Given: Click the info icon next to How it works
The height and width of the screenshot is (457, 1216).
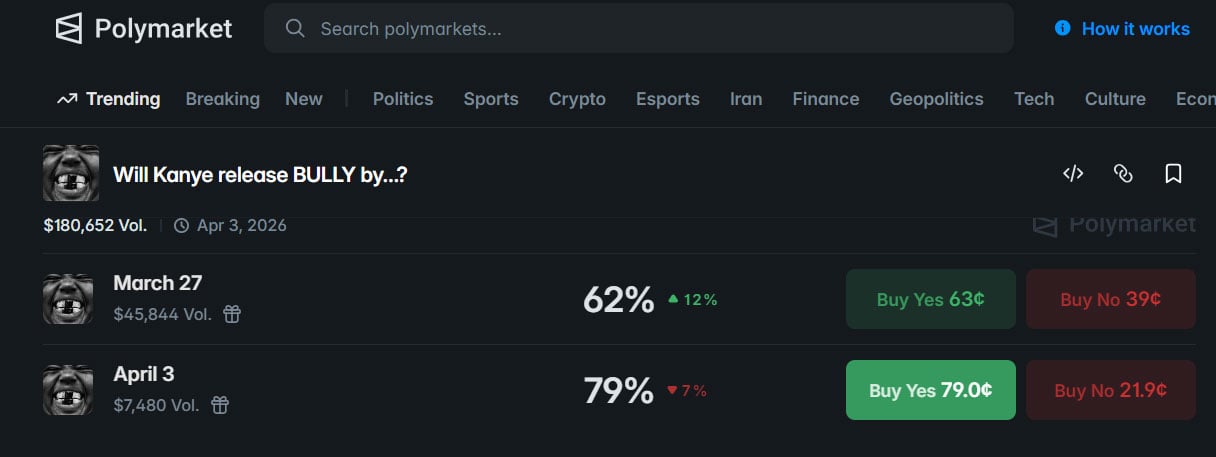Looking at the screenshot, I should pyautogui.click(x=1063, y=29).
